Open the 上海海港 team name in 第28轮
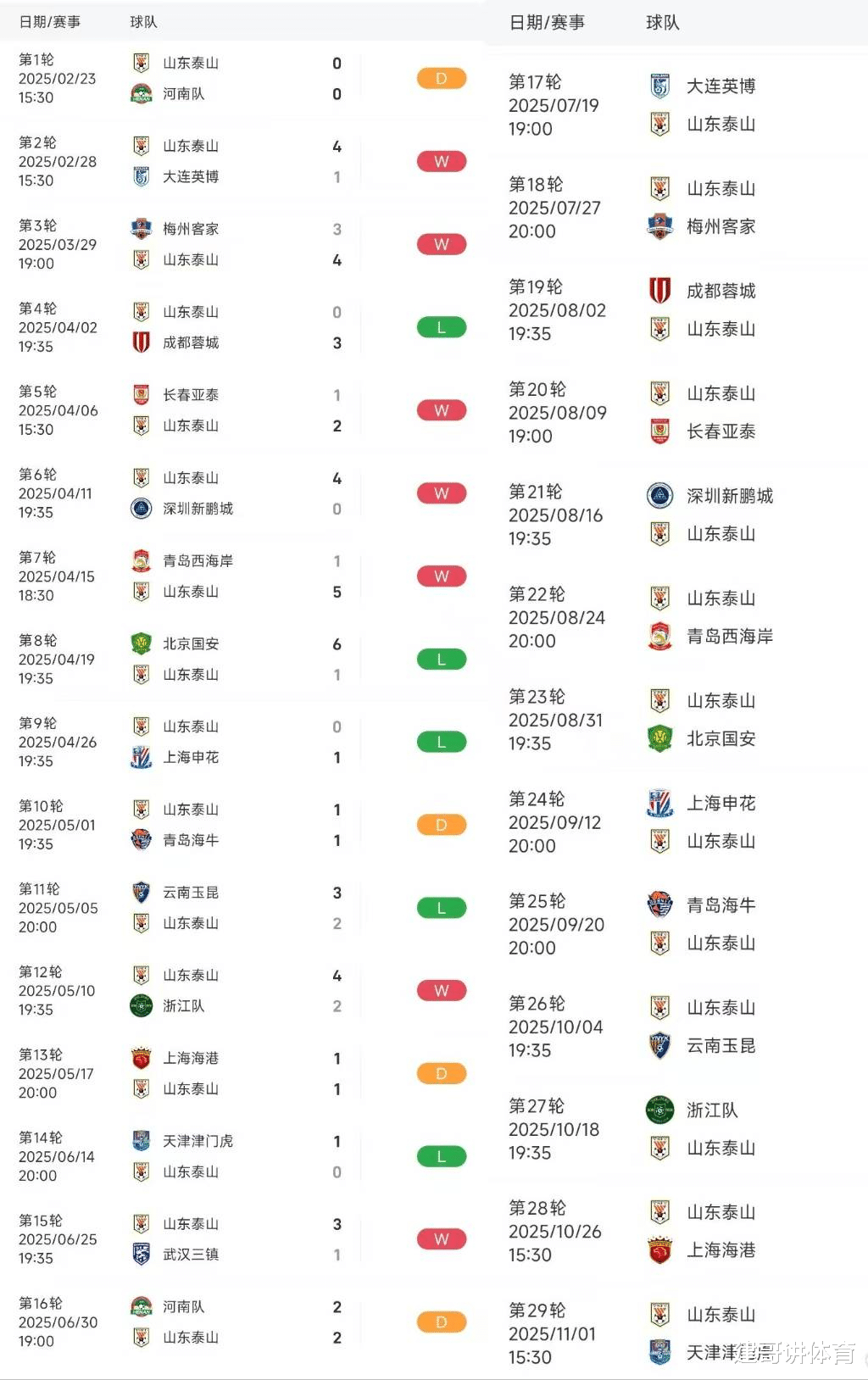The height and width of the screenshot is (1380, 868). coord(721,1250)
